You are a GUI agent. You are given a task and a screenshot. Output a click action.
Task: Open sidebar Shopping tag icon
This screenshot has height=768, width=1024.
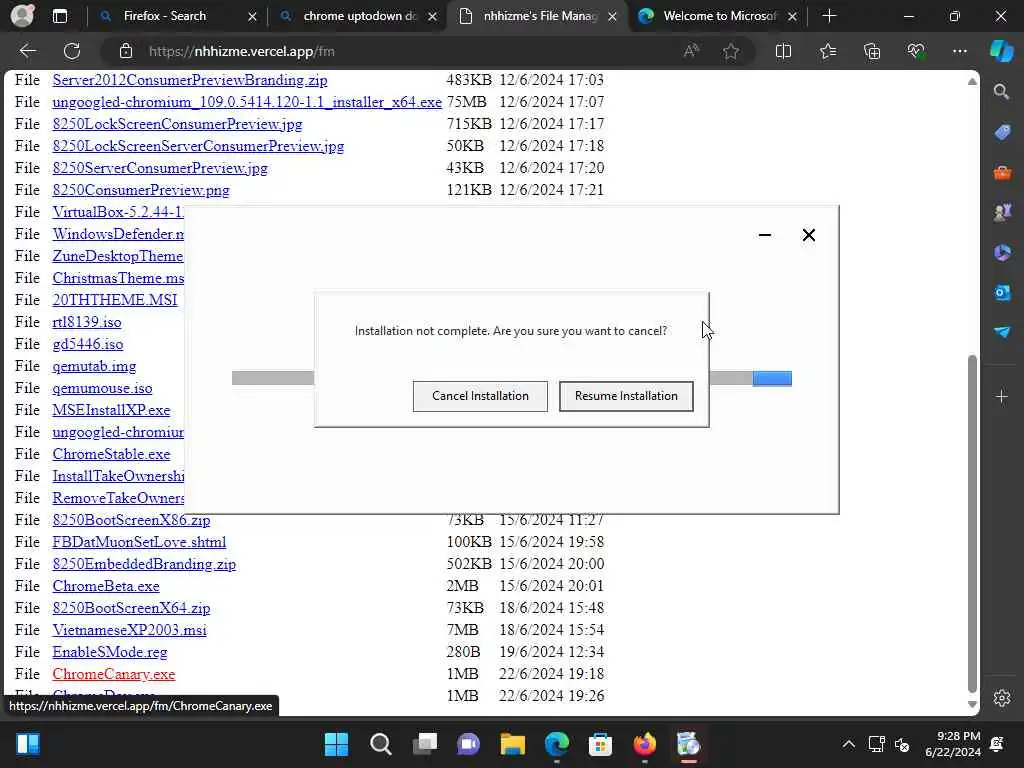coord(1002,133)
